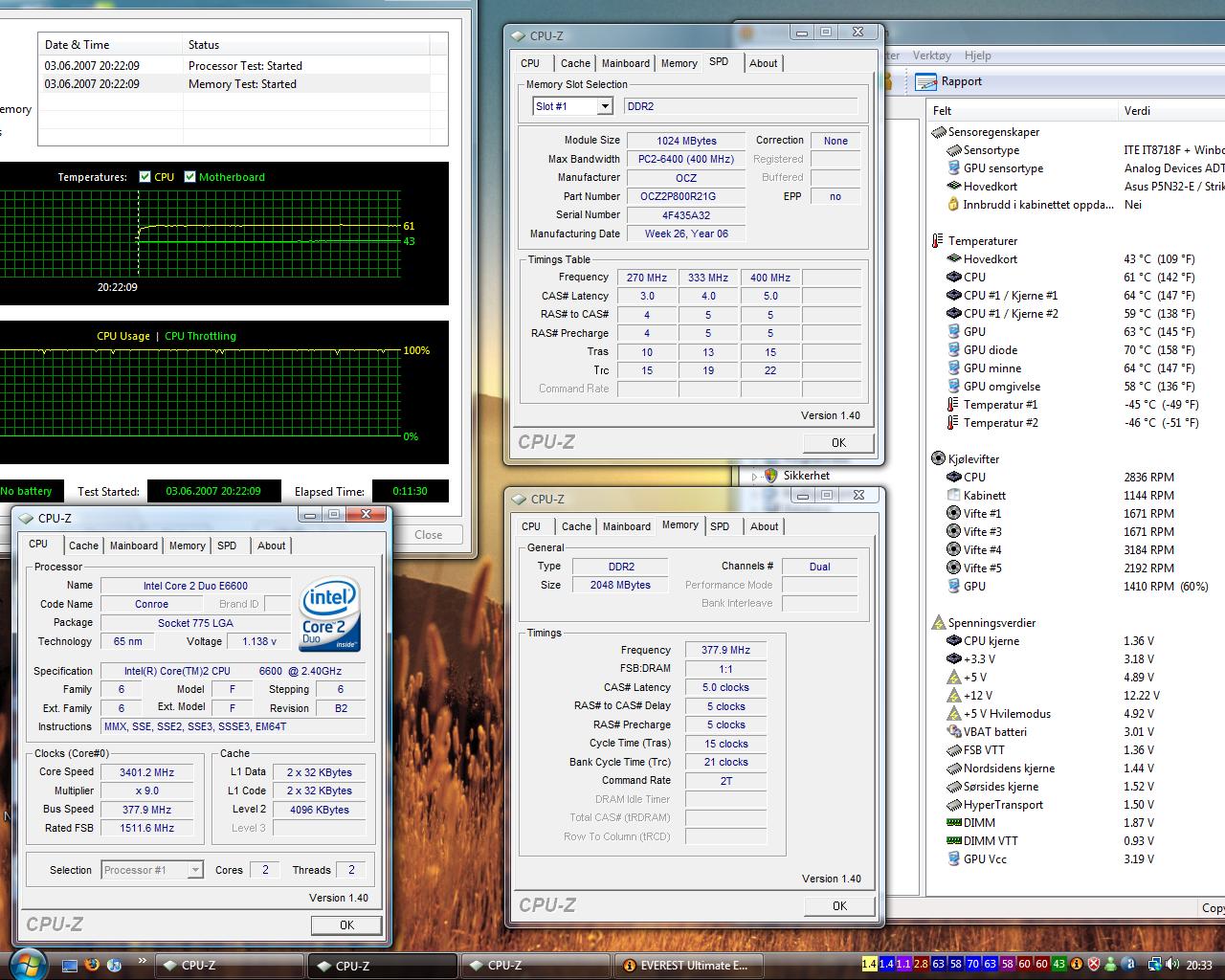1225x980 pixels.
Task: Open the Memory tab in the CPU-Z processor window
Action: tap(187, 546)
